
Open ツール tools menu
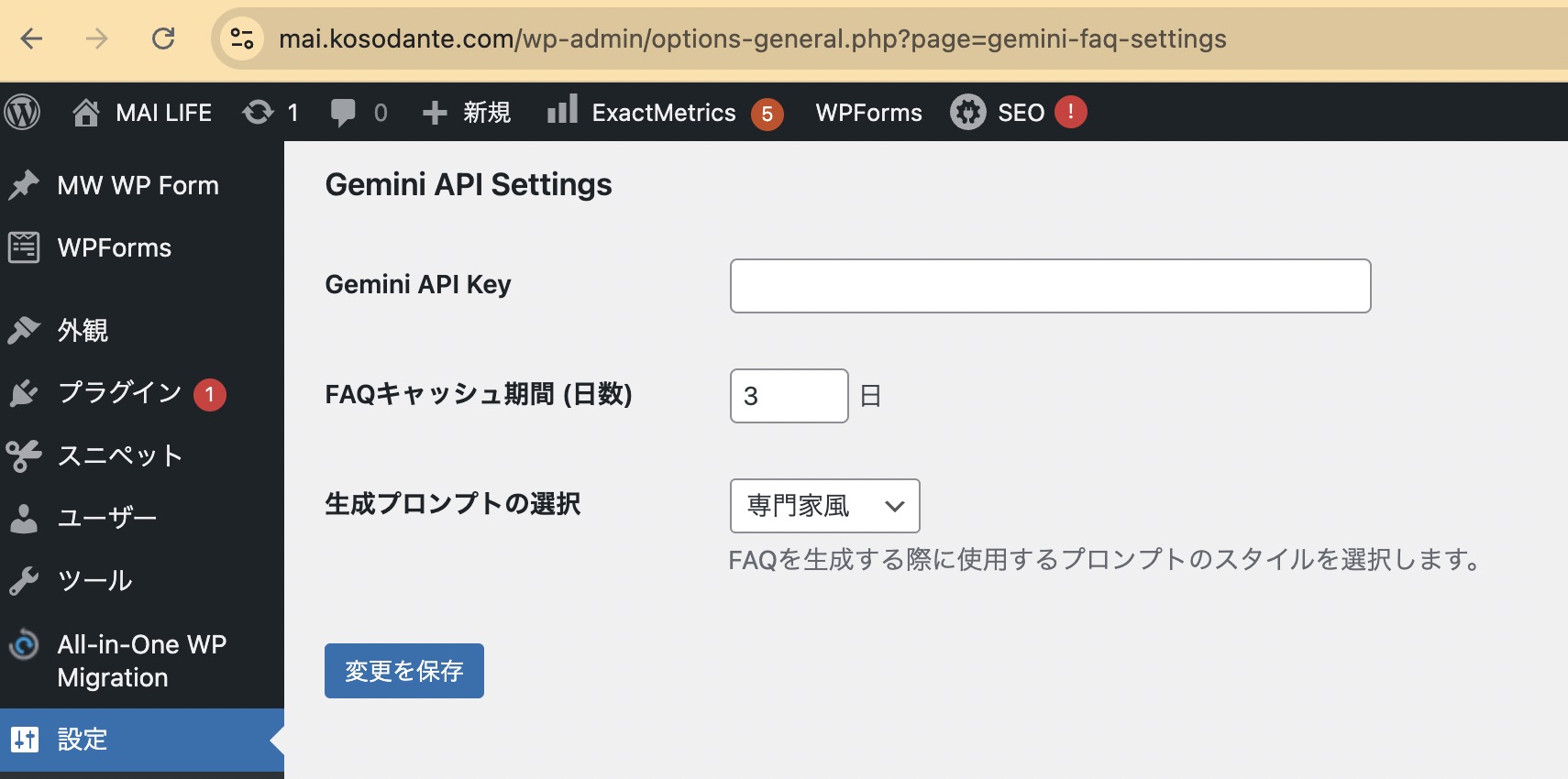coord(94,580)
